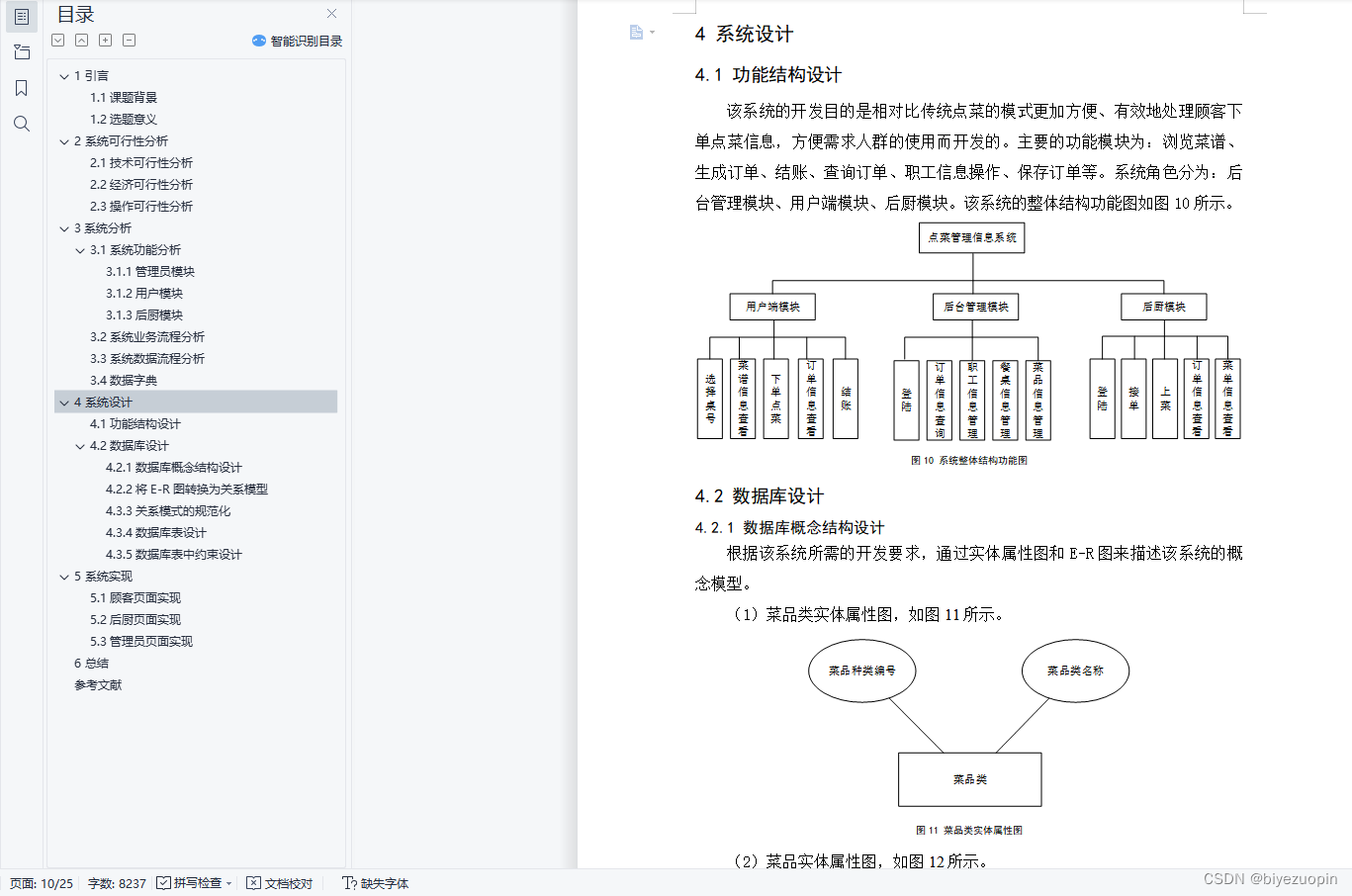Click the 4.1 功能结构设计 document heading

pyautogui.click(x=768, y=75)
